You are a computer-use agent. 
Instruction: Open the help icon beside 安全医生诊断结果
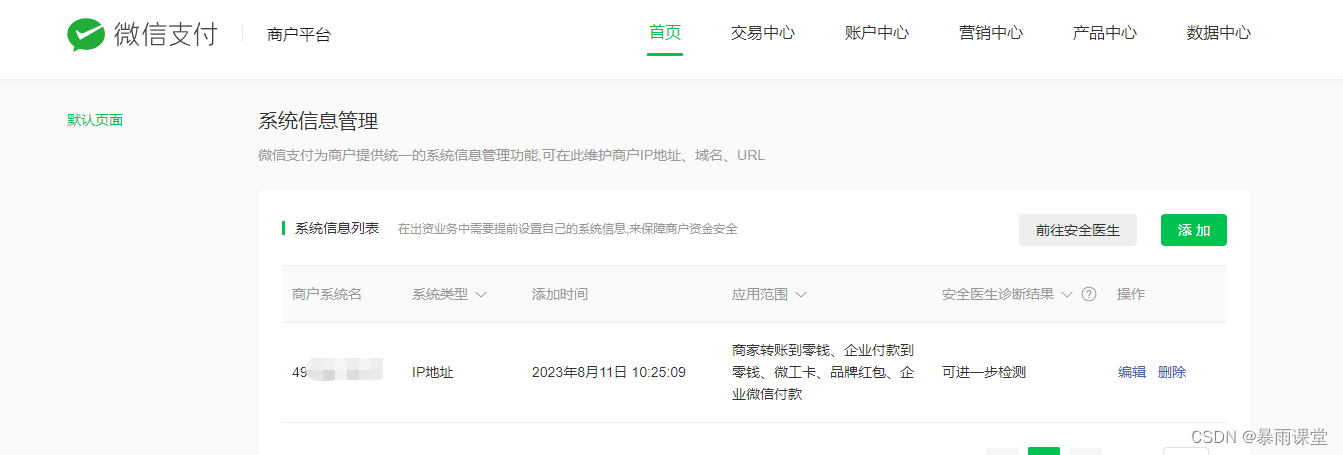coord(1089,294)
